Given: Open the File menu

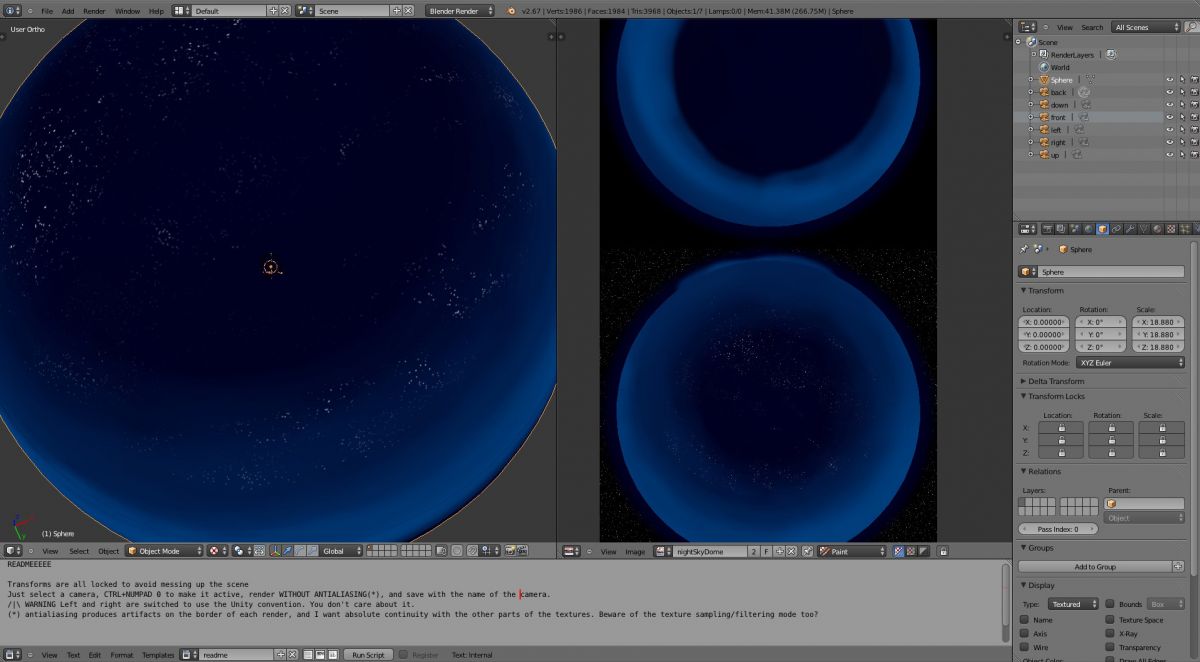Looking at the screenshot, I should pyautogui.click(x=47, y=10).
